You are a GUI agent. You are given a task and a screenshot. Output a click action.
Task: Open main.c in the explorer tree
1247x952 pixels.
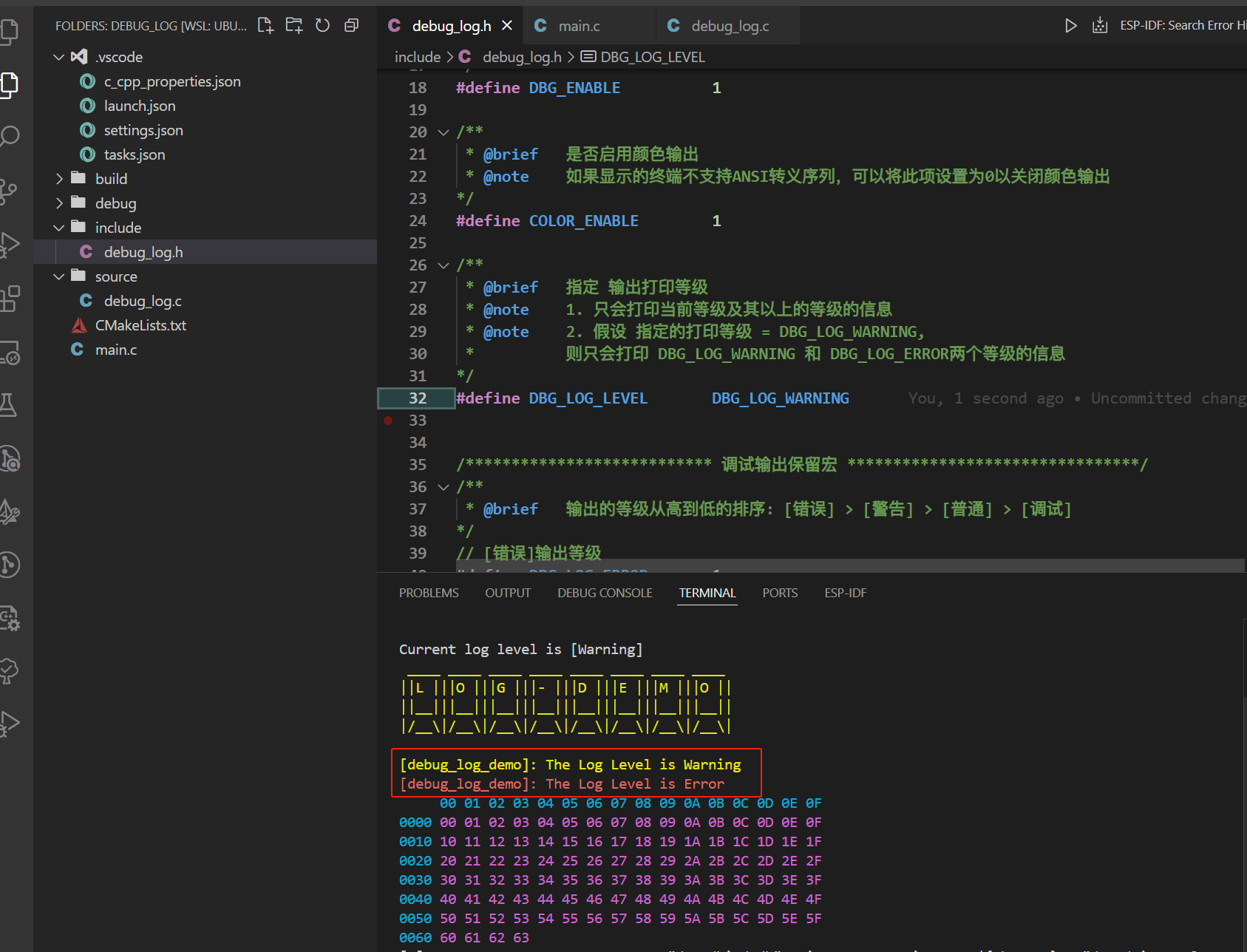point(205,350)
